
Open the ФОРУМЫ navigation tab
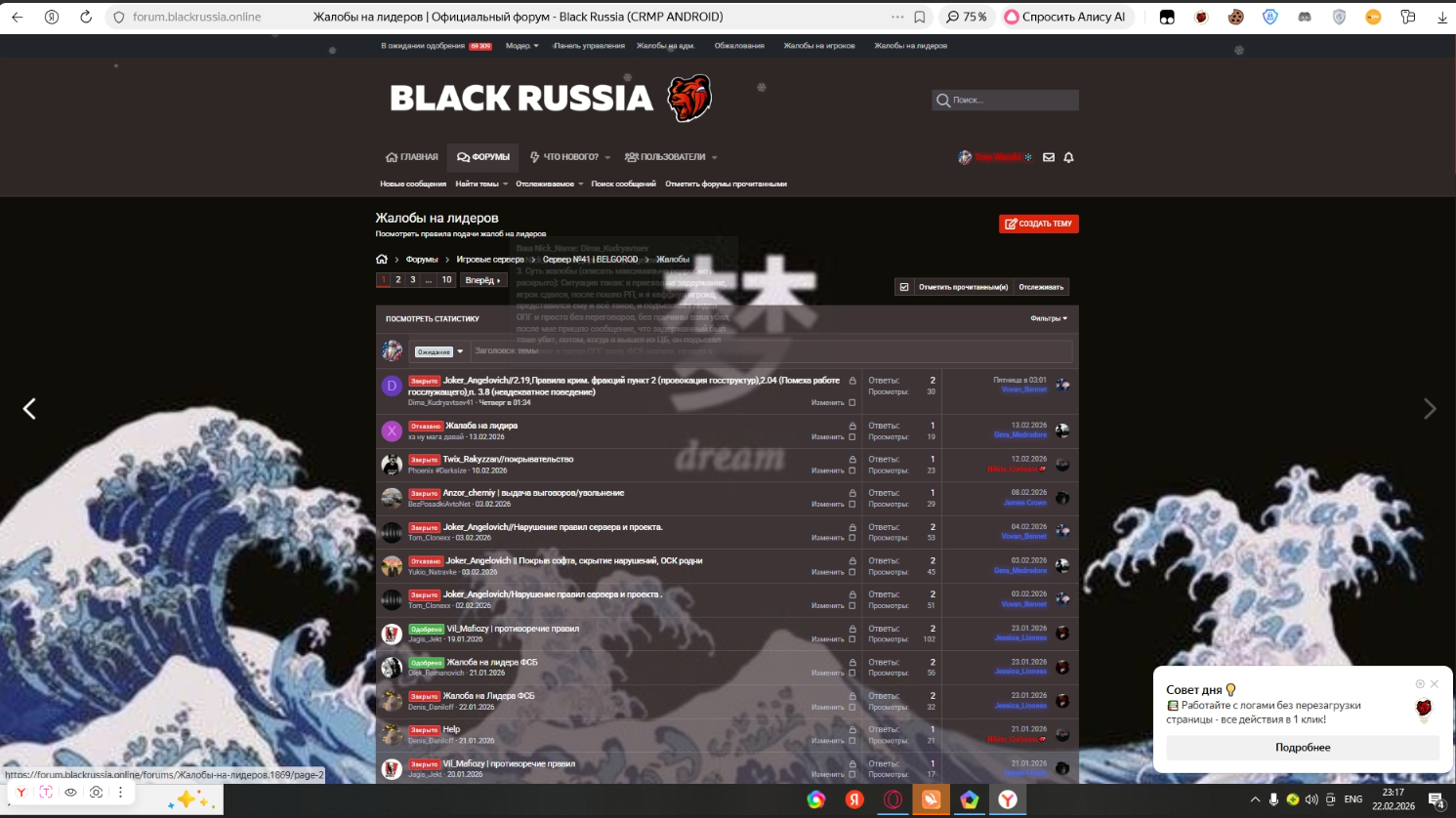pos(483,157)
